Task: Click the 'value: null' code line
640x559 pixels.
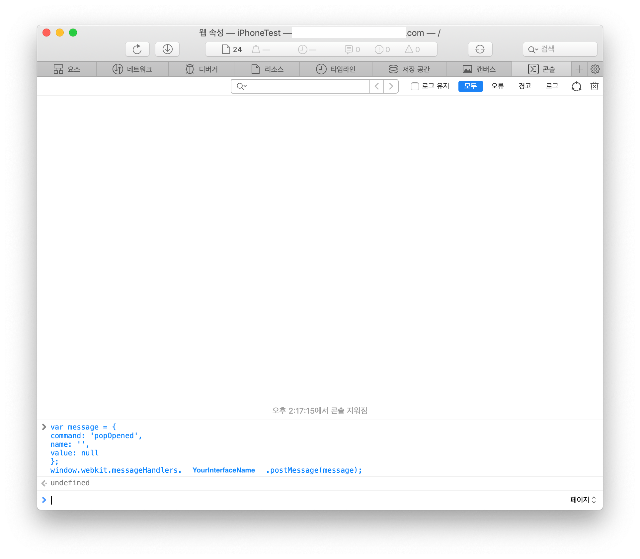Action: 74,453
